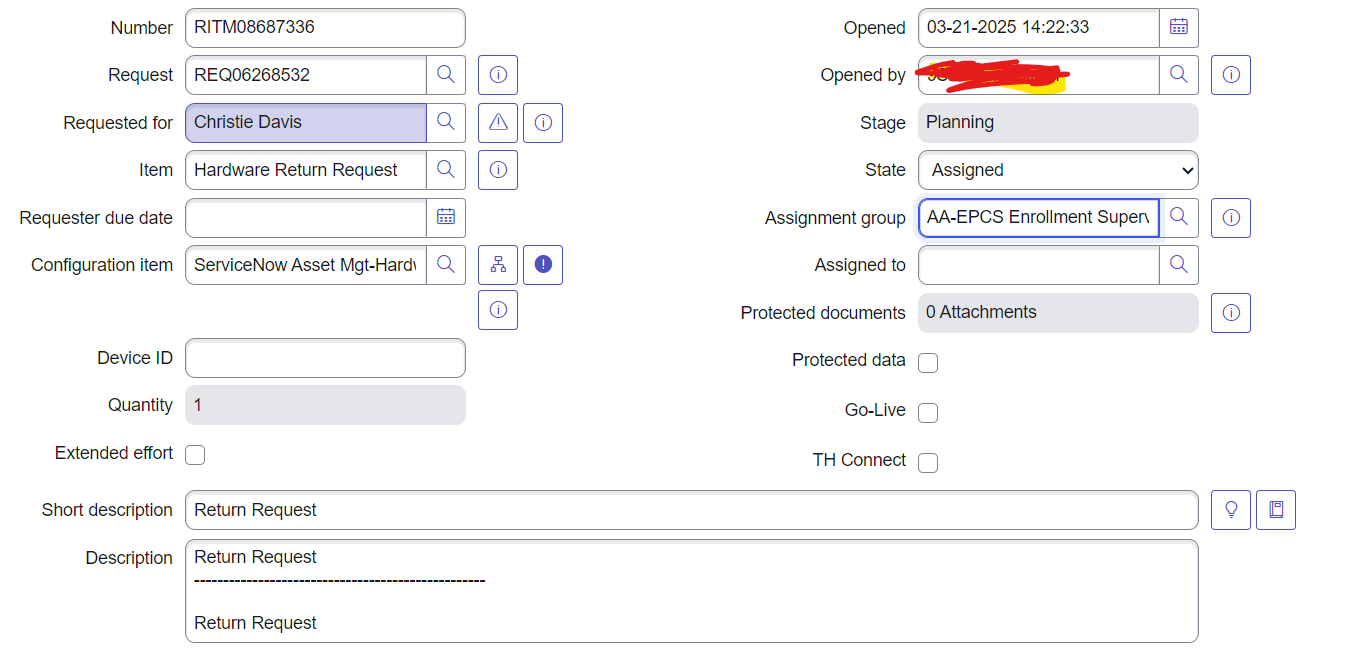Click the warning triangle beside Requested for
The image size is (1357, 666).
[x=498, y=123]
